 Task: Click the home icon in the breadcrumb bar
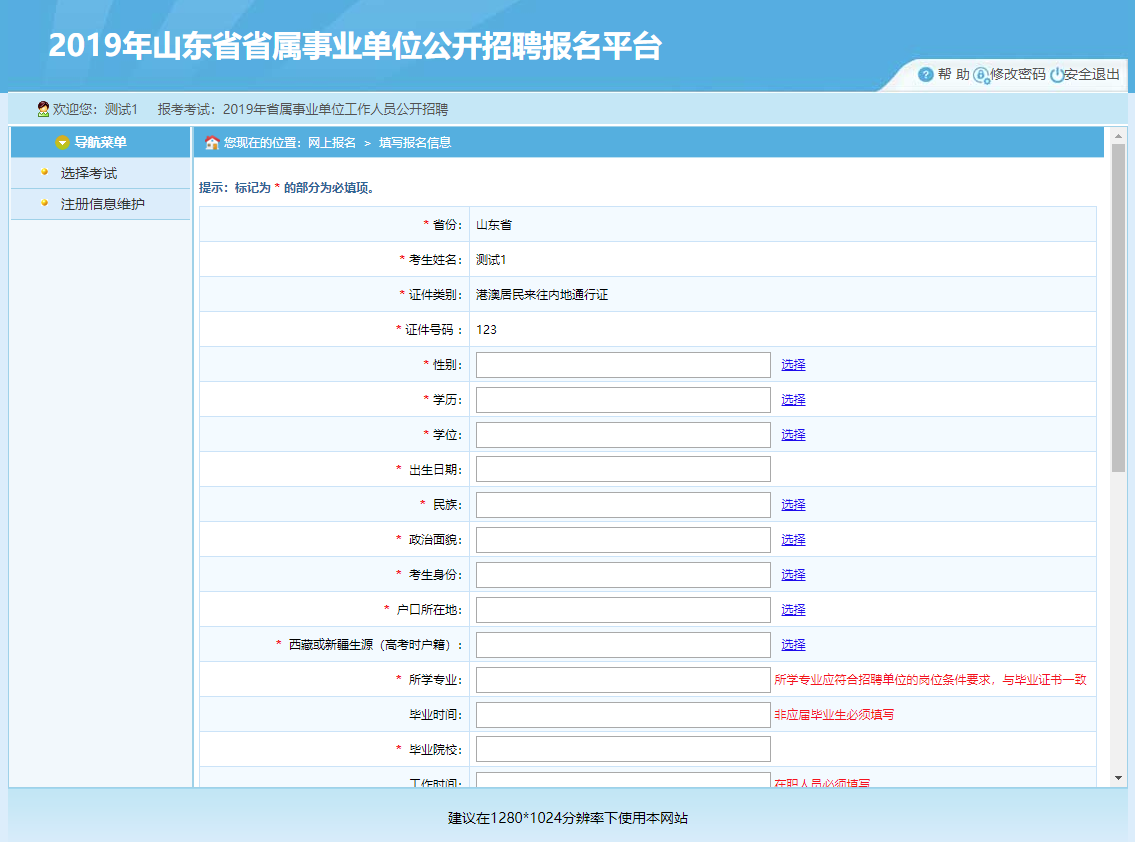(212, 143)
